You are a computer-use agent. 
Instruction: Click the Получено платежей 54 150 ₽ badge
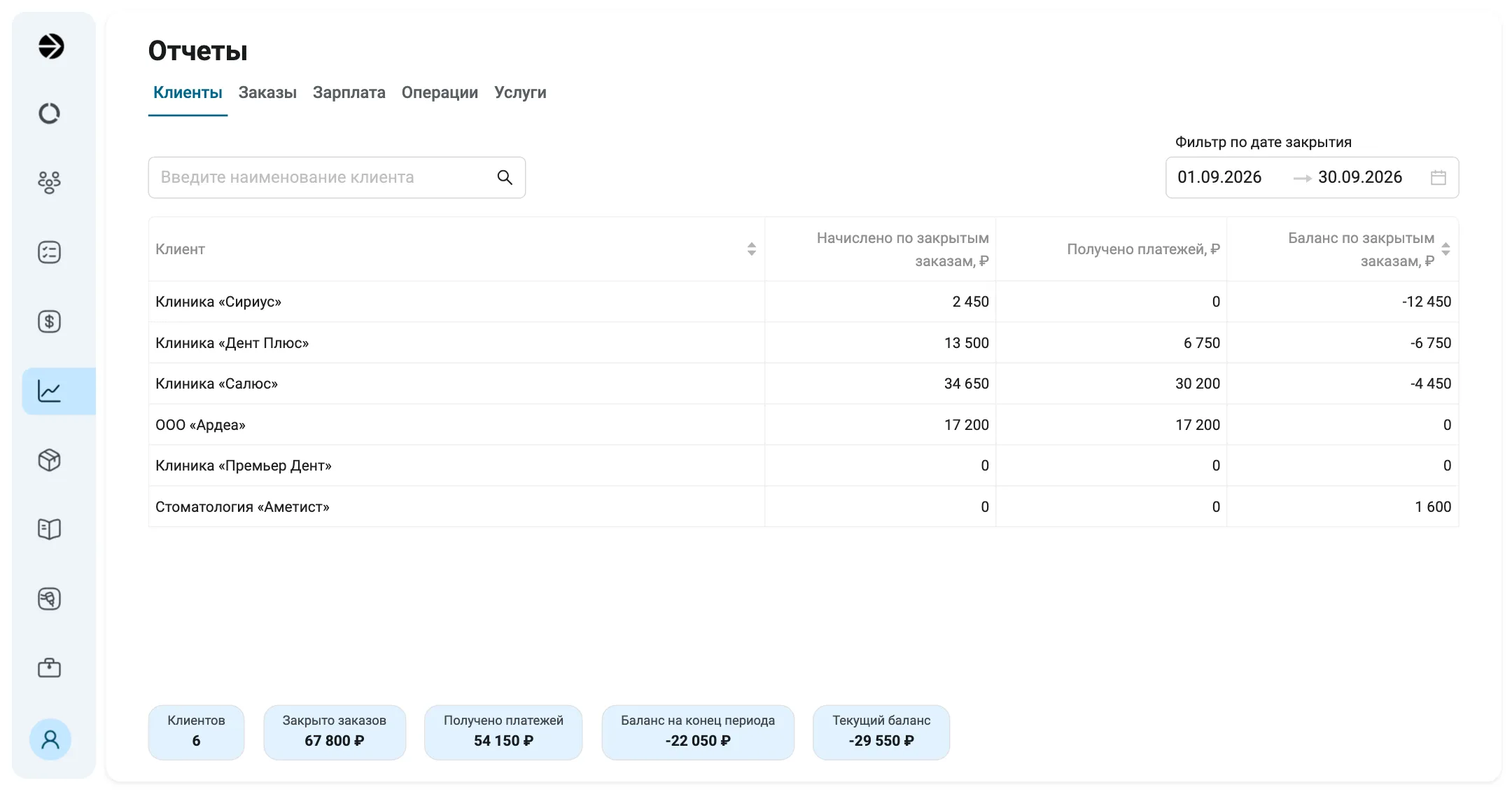click(x=503, y=732)
